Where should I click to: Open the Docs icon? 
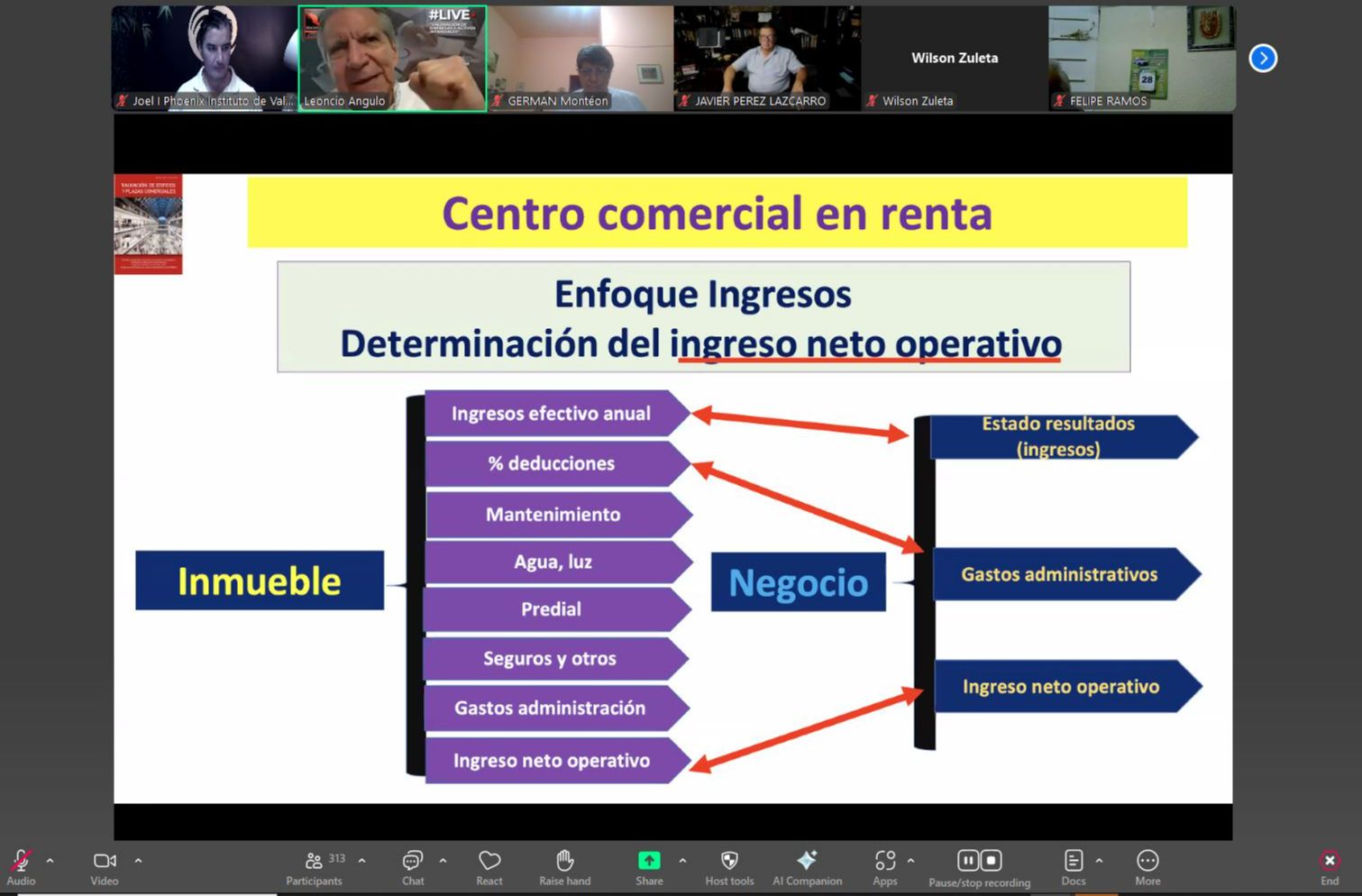click(x=1074, y=861)
